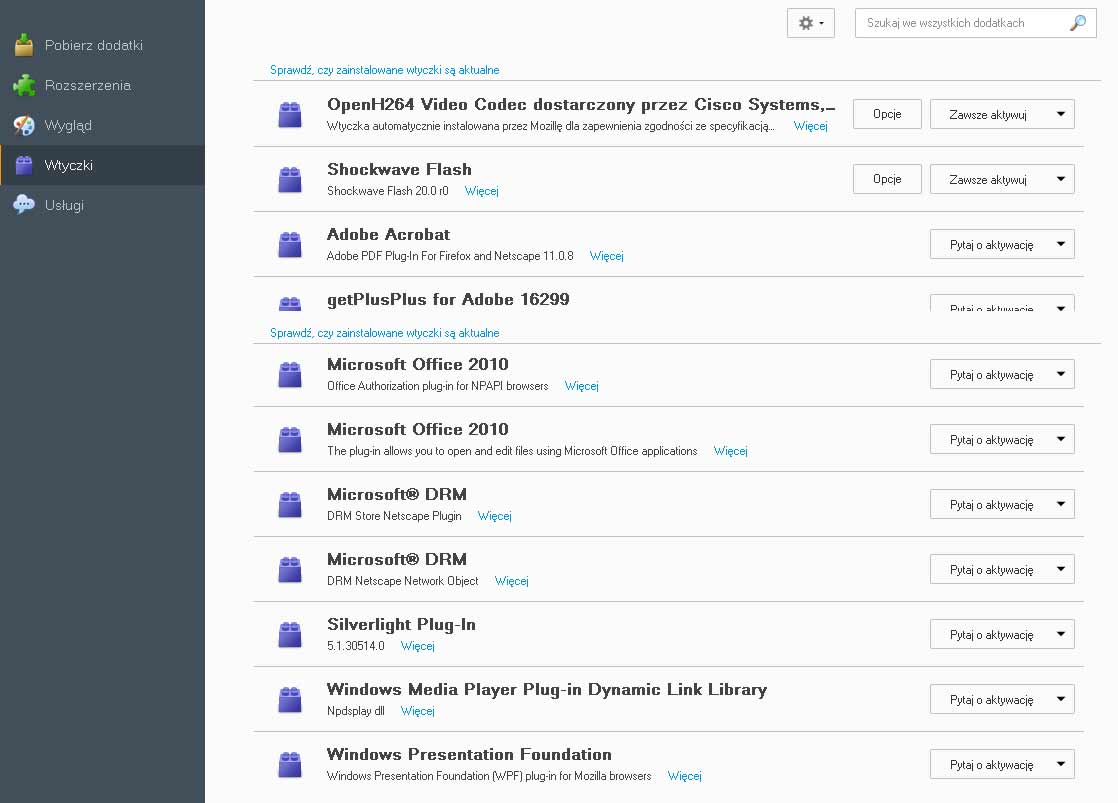Click the DRM Store Netscape Plugin icon
The height and width of the screenshot is (803, 1118).
click(x=289, y=504)
